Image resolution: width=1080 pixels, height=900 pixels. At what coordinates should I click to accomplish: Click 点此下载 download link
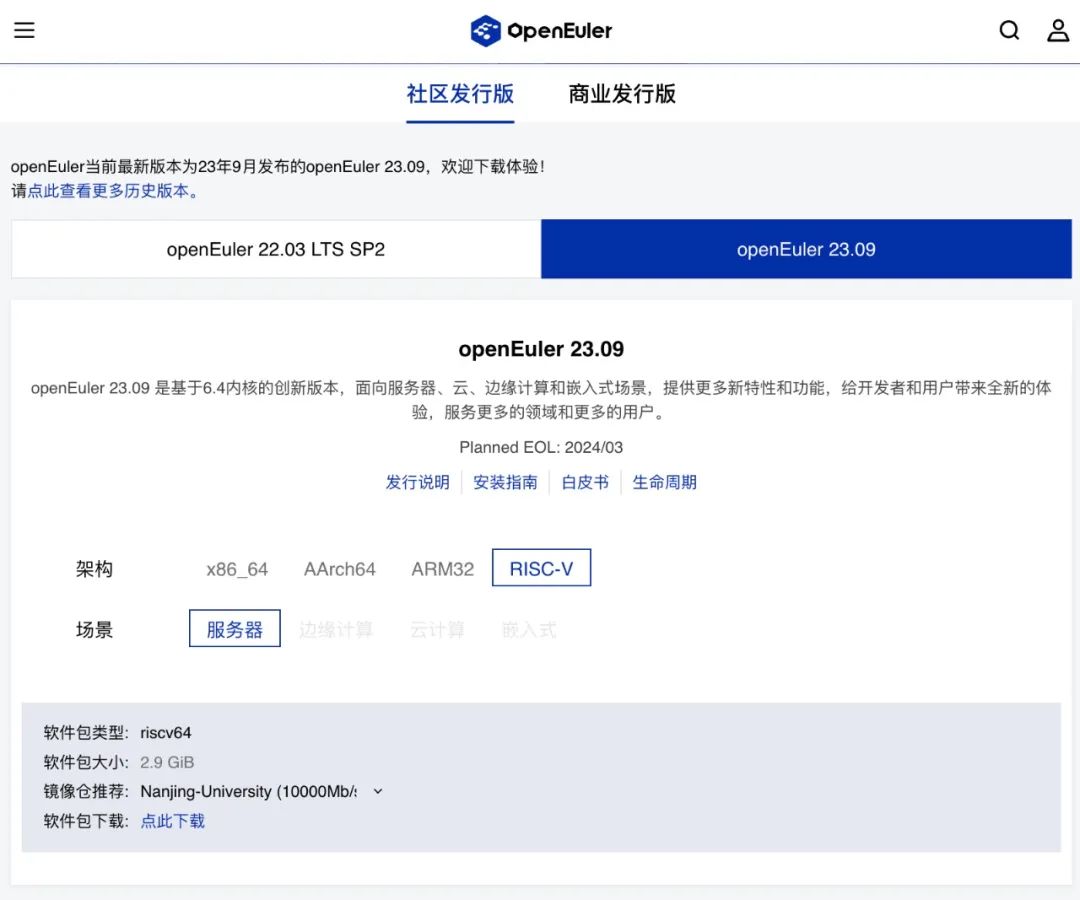(172, 821)
